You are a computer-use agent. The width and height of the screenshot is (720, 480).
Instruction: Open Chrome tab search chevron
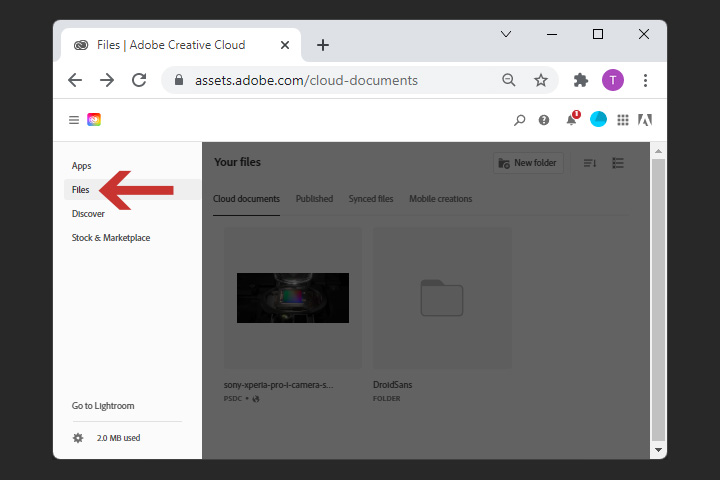(x=506, y=34)
